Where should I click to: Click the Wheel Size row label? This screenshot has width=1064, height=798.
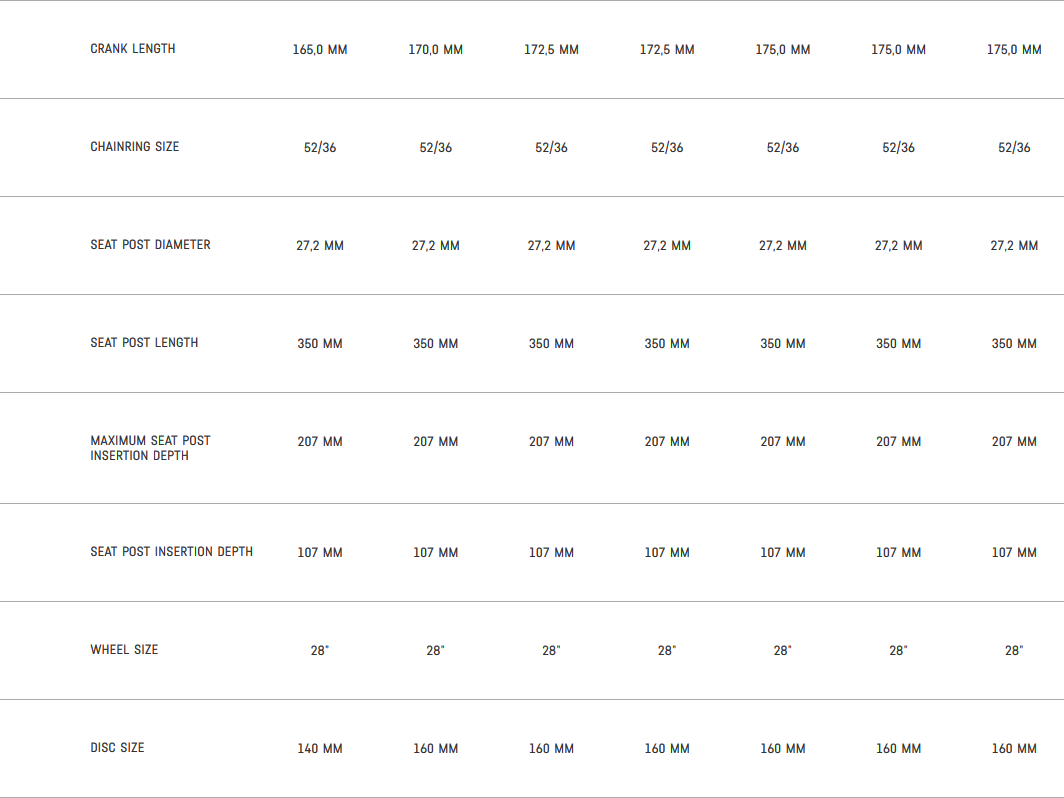pos(124,650)
